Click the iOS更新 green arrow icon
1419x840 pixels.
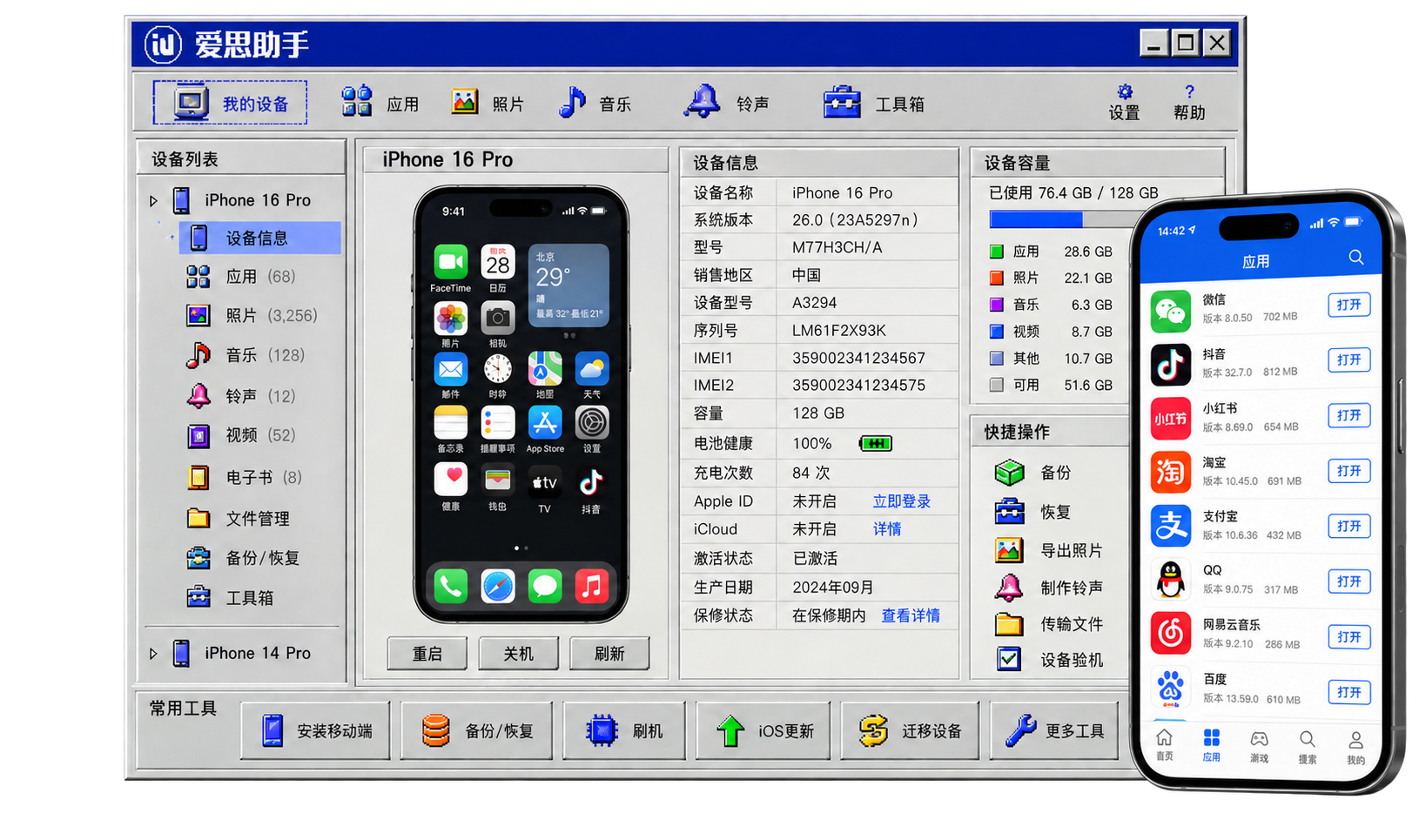click(x=730, y=731)
